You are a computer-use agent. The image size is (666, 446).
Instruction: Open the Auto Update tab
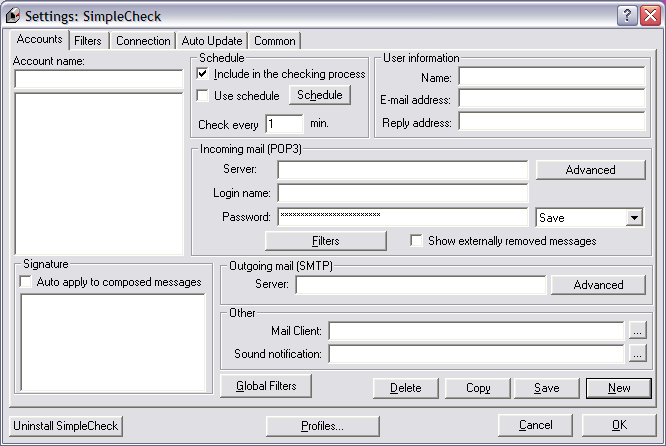[212, 41]
